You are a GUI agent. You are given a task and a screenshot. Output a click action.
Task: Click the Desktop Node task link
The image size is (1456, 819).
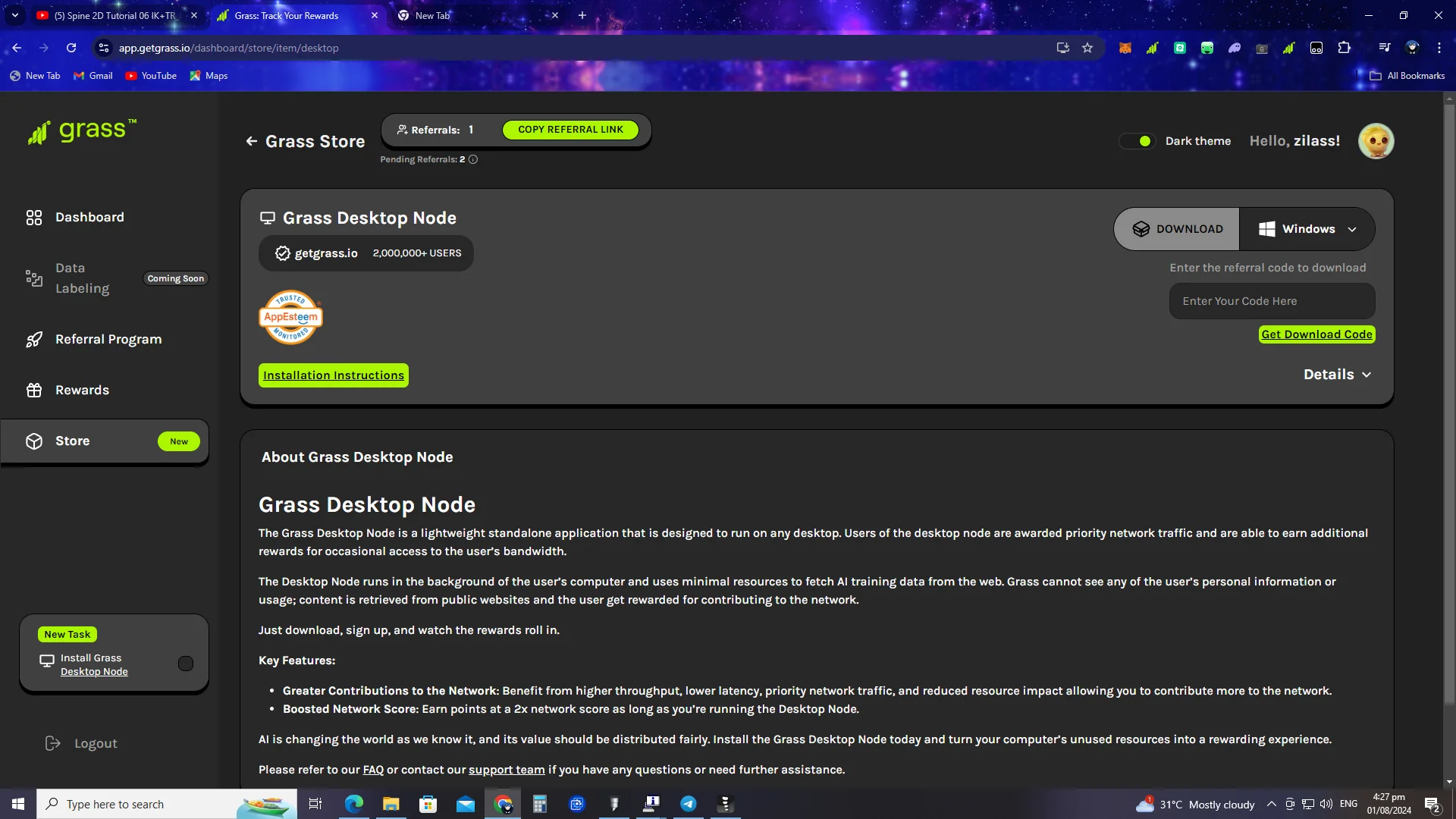[x=94, y=672]
